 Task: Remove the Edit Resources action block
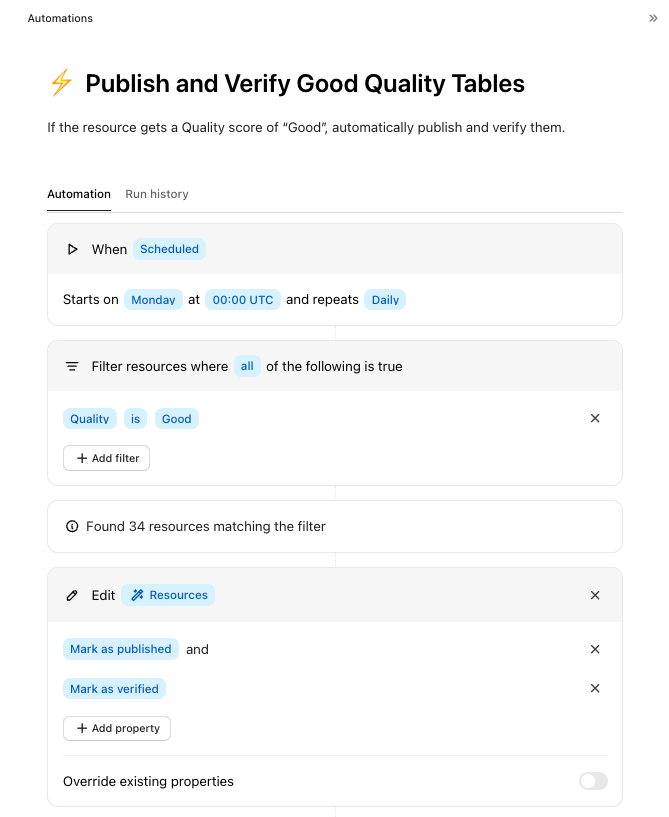tap(595, 595)
